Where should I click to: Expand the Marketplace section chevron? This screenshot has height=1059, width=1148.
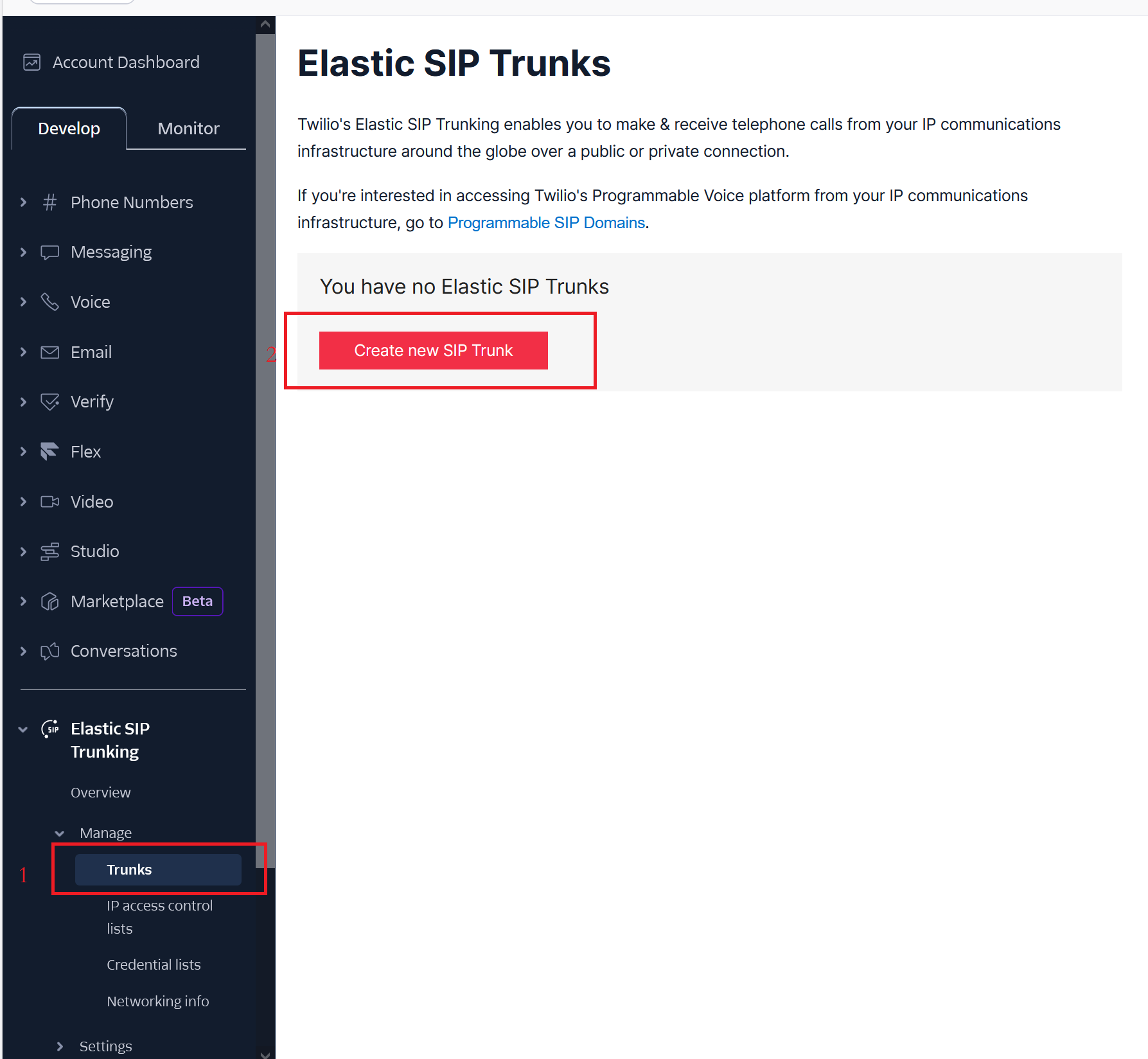(x=24, y=601)
